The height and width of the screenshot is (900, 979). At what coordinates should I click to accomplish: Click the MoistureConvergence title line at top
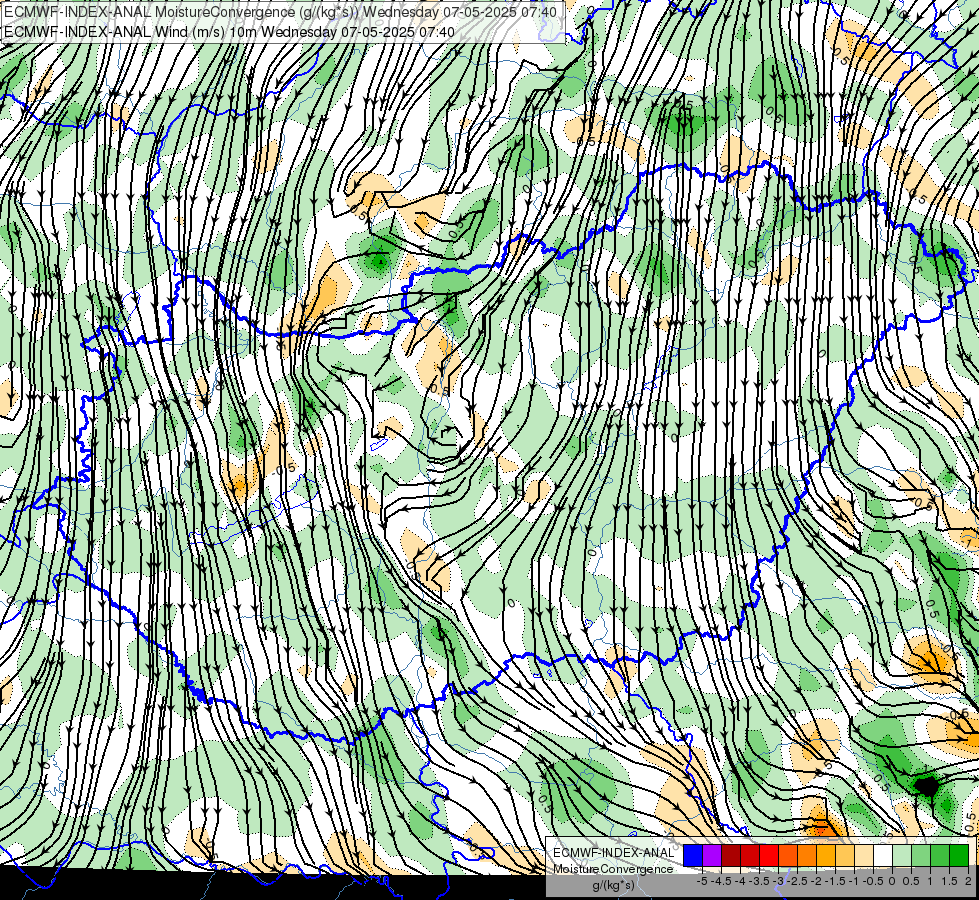[280, 12]
